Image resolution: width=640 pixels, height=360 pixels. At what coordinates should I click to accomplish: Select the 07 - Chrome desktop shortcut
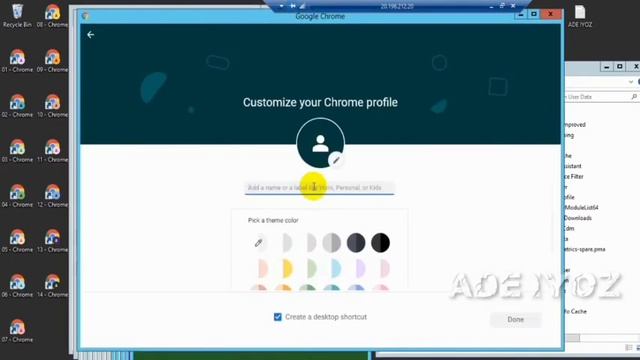pyautogui.click(x=17, y=330)
